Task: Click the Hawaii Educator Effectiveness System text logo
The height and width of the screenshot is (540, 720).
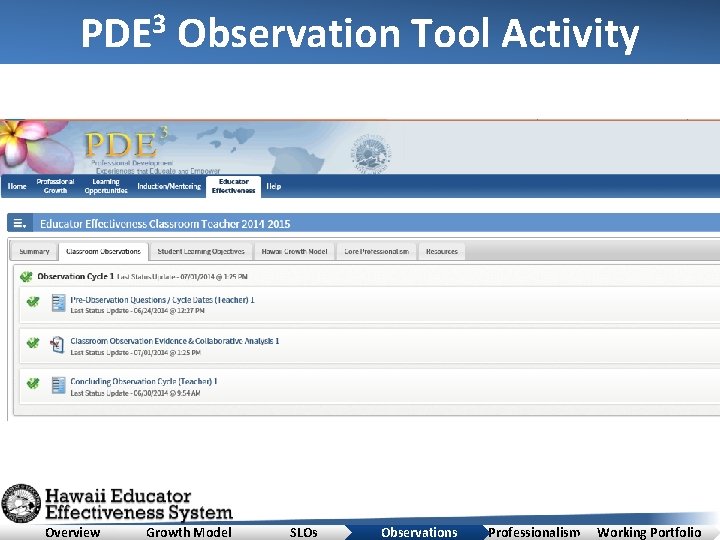Action: 139,504
